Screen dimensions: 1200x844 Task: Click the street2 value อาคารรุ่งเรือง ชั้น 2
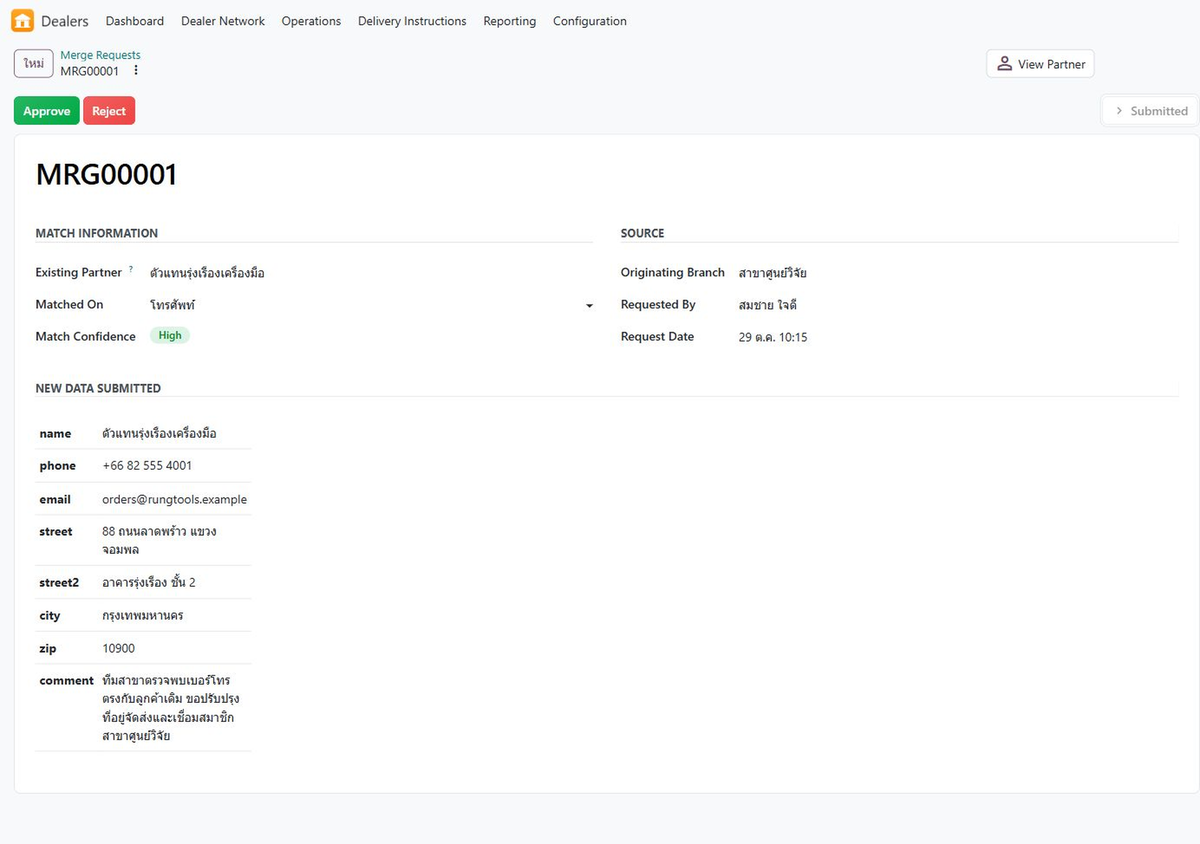pos(149,582)
